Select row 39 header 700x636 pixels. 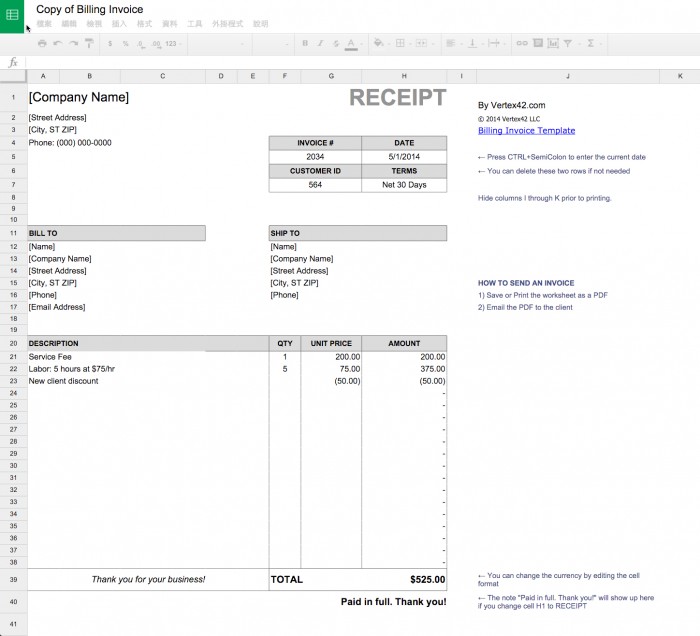[13, 579]
